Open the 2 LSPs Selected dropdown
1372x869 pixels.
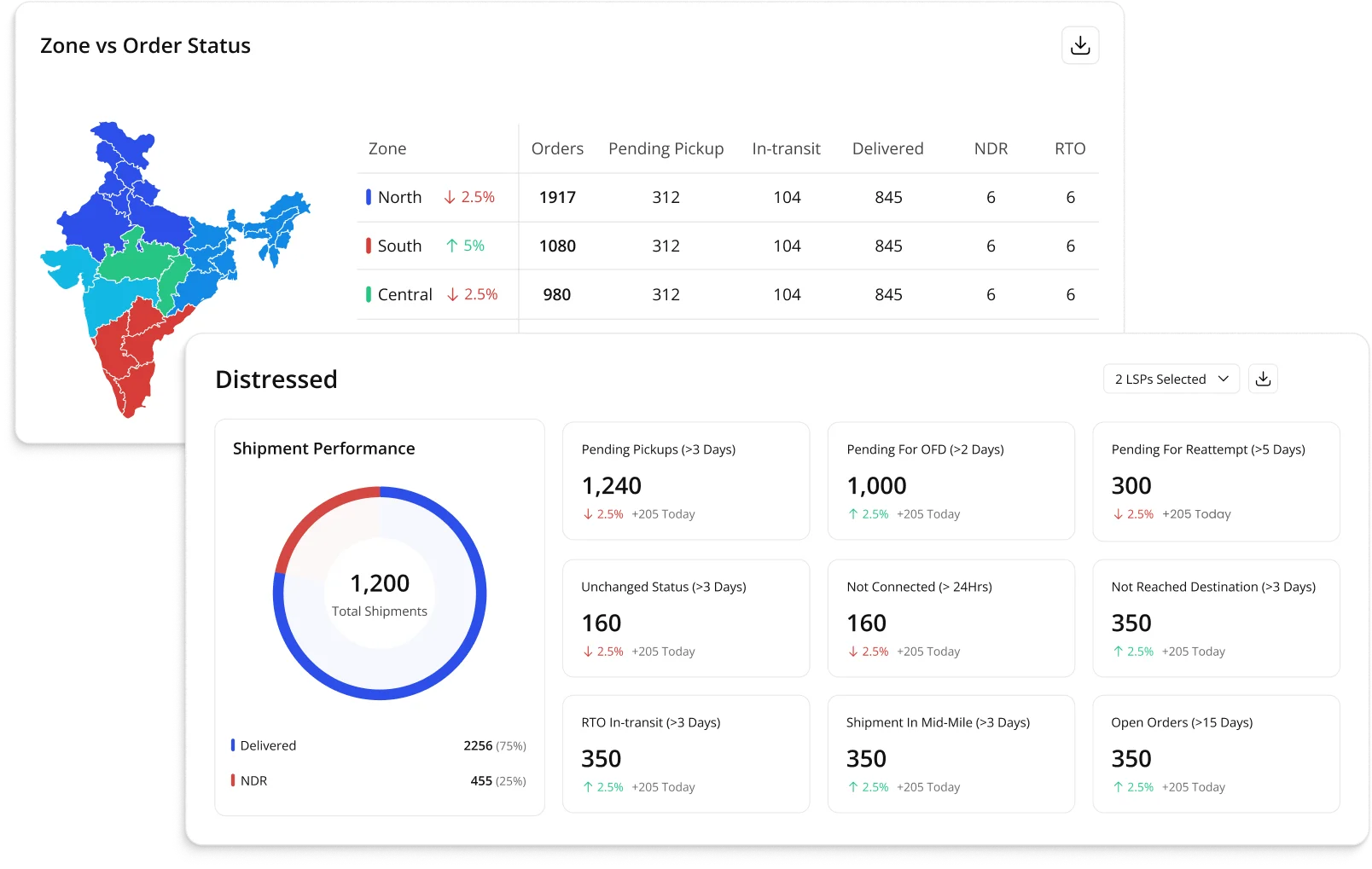click(1171, 379)
